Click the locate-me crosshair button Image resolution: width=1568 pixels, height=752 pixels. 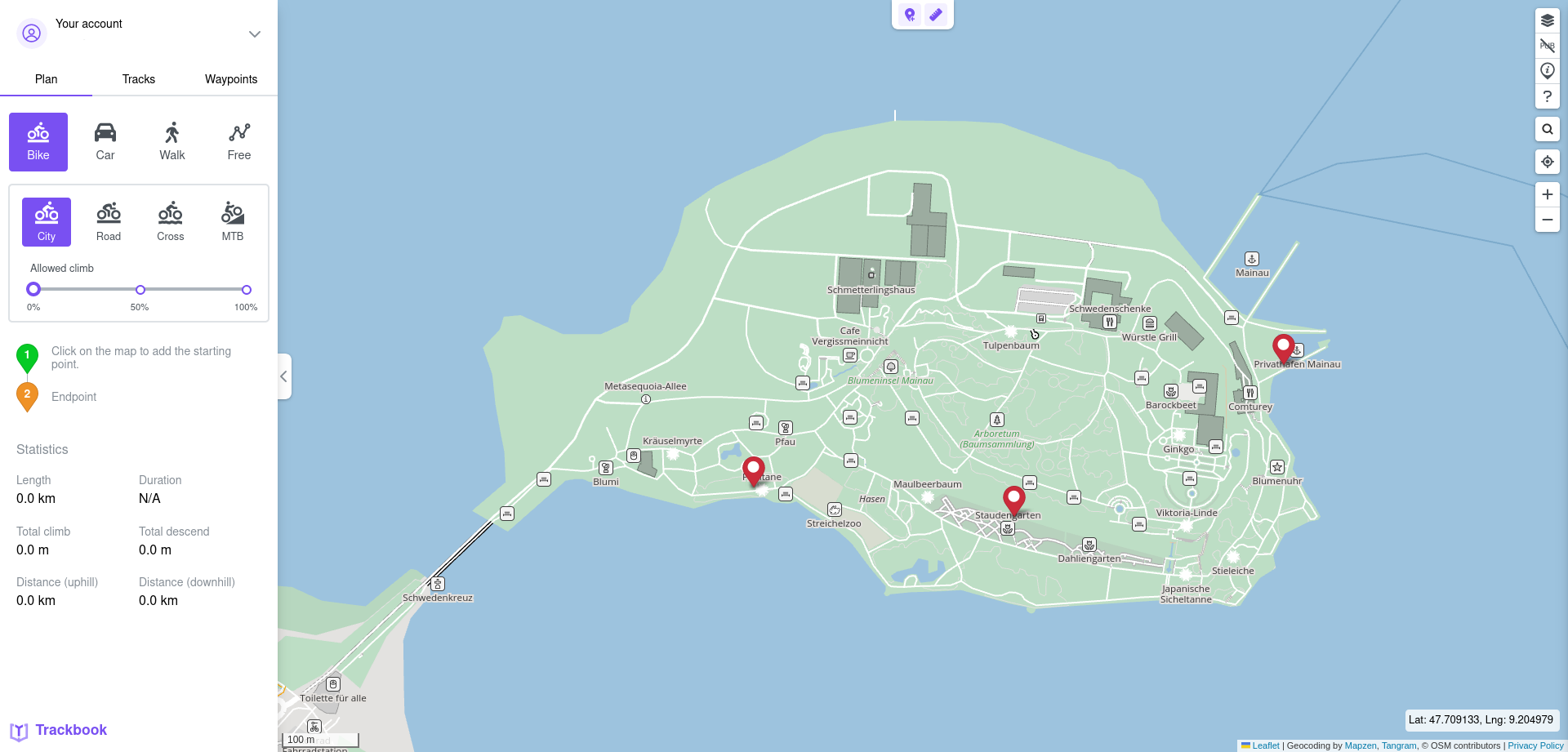[1546, 162]
